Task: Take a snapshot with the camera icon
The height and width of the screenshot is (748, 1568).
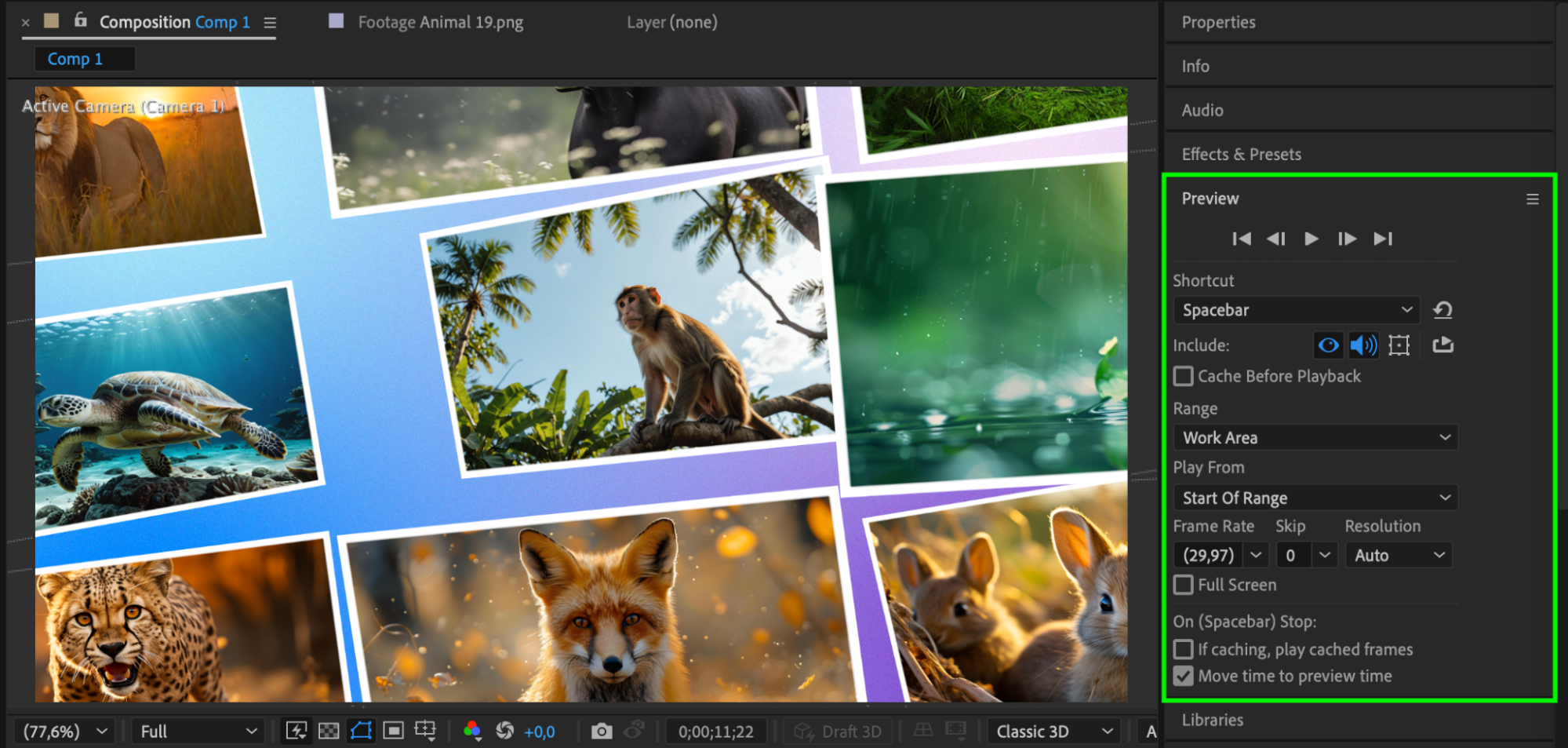Action: tap(601, 732)
